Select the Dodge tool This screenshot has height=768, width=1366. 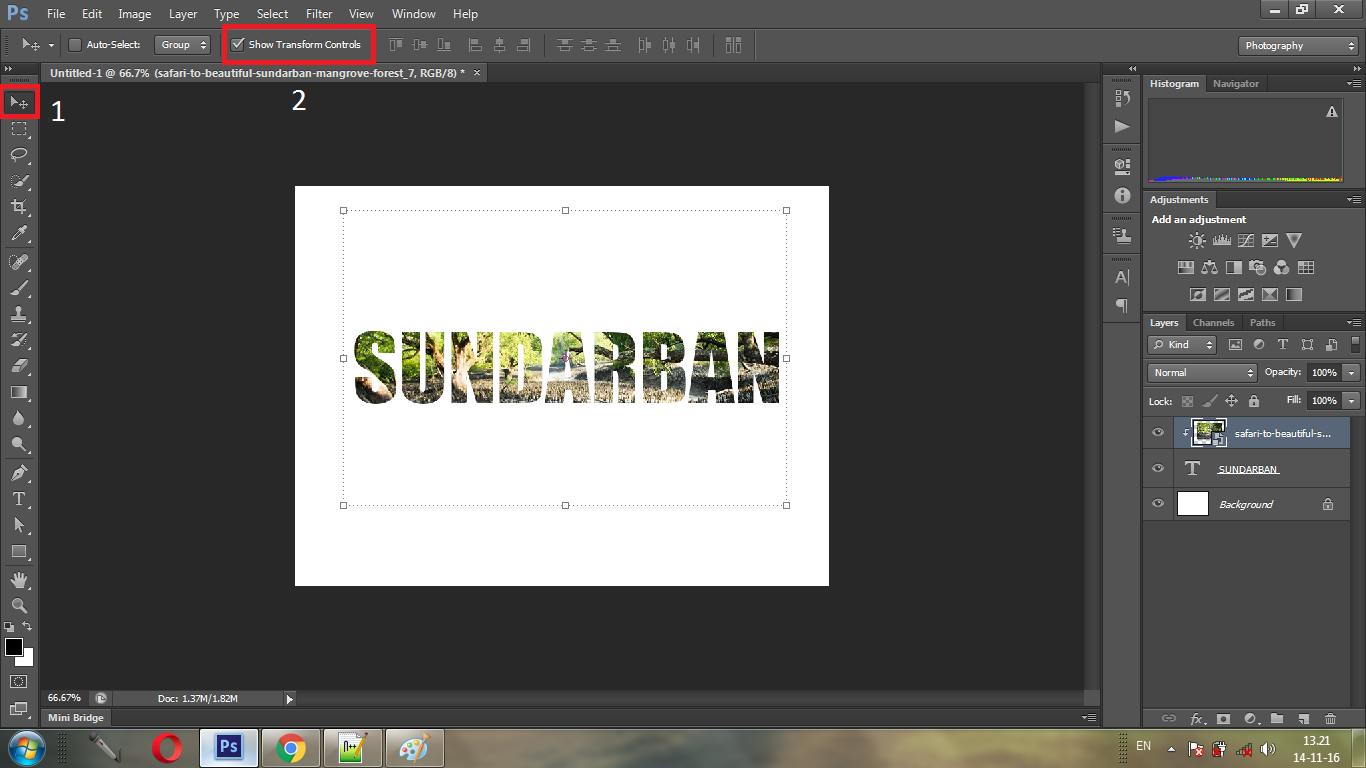coord(19,444)
